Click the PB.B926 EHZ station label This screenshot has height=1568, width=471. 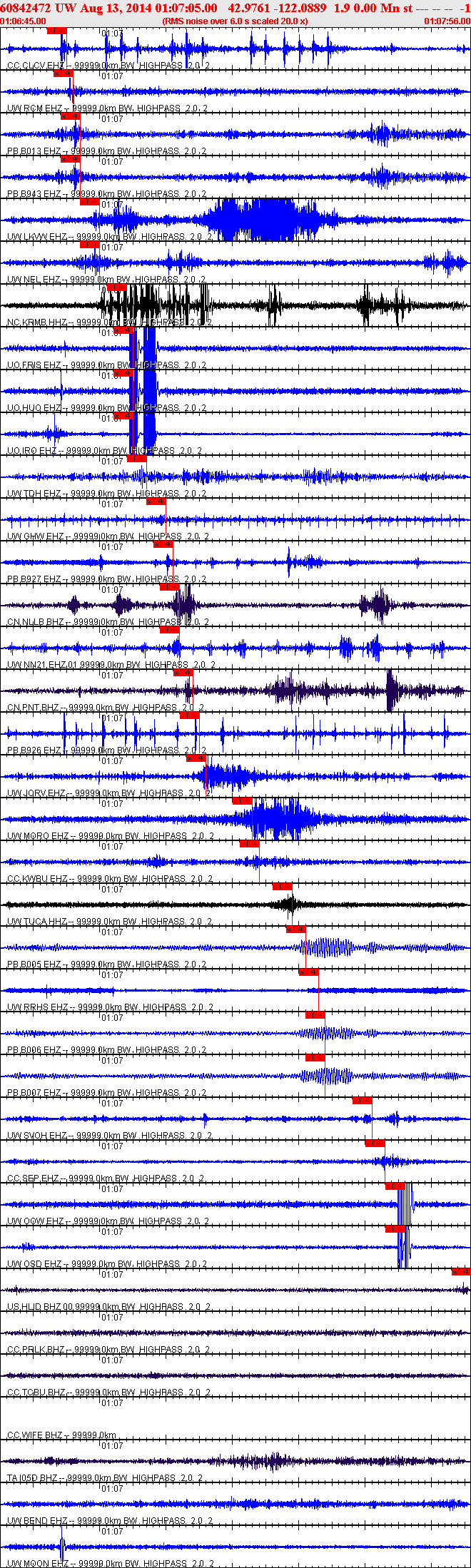(34, 750)
